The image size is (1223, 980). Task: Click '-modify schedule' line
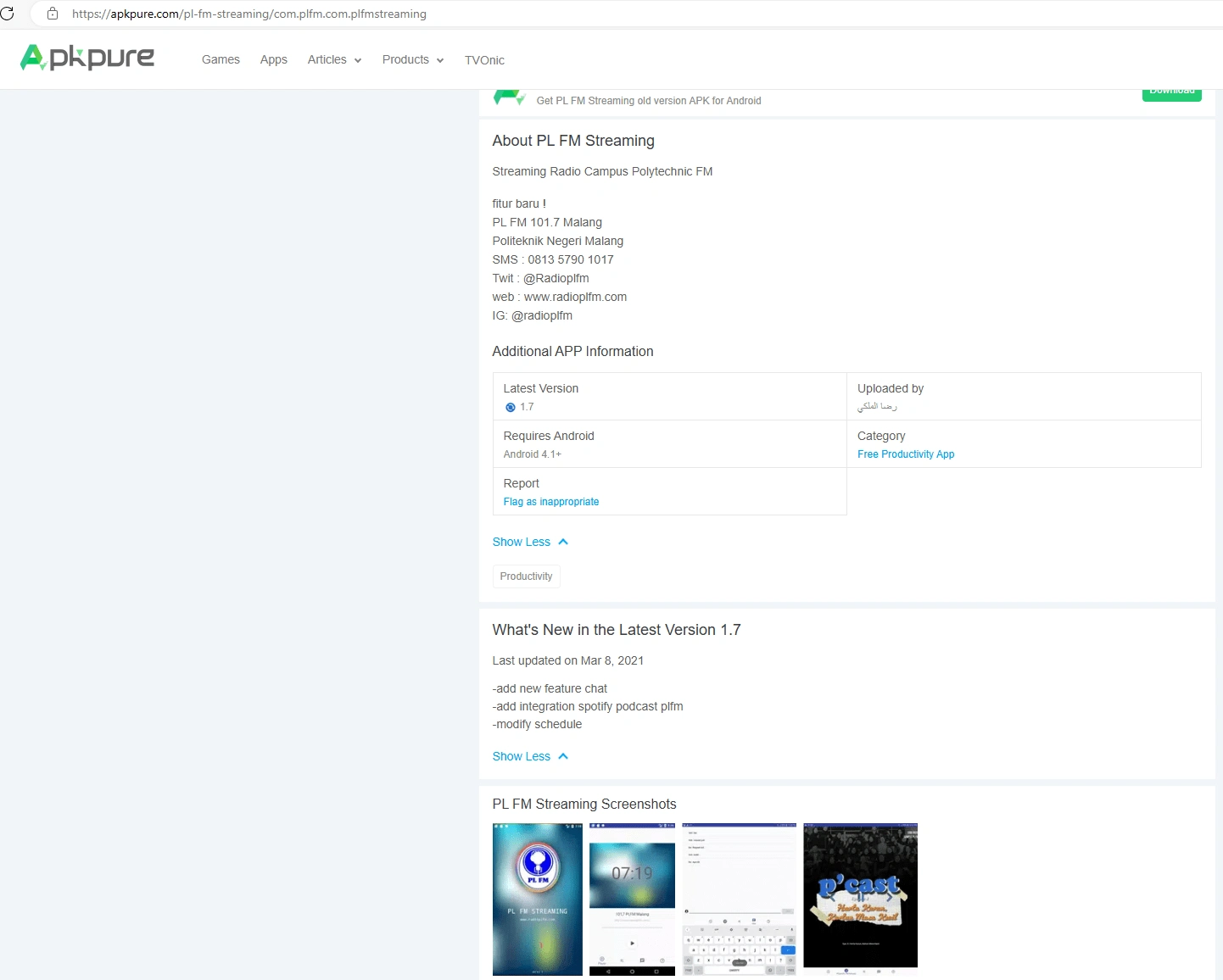pos(537,724)
